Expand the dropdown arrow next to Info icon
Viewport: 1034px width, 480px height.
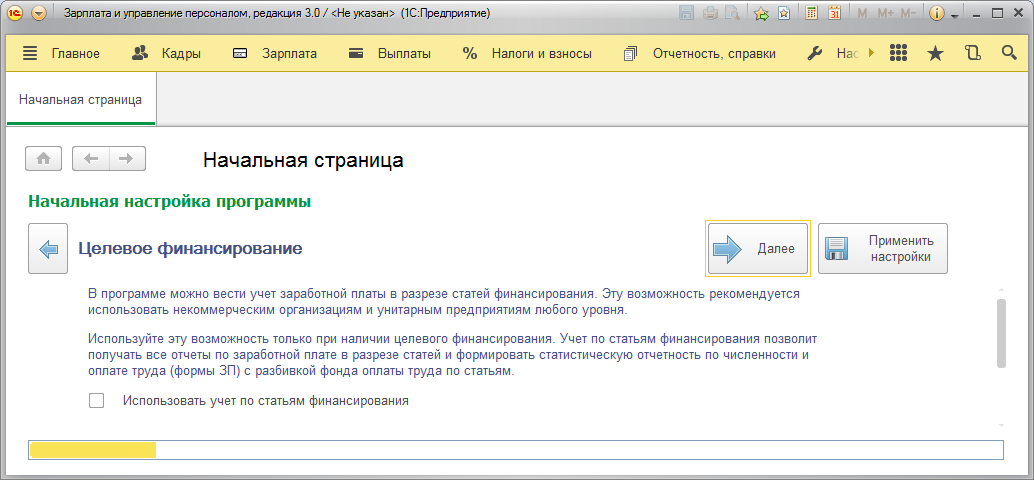tap(954, 15)
